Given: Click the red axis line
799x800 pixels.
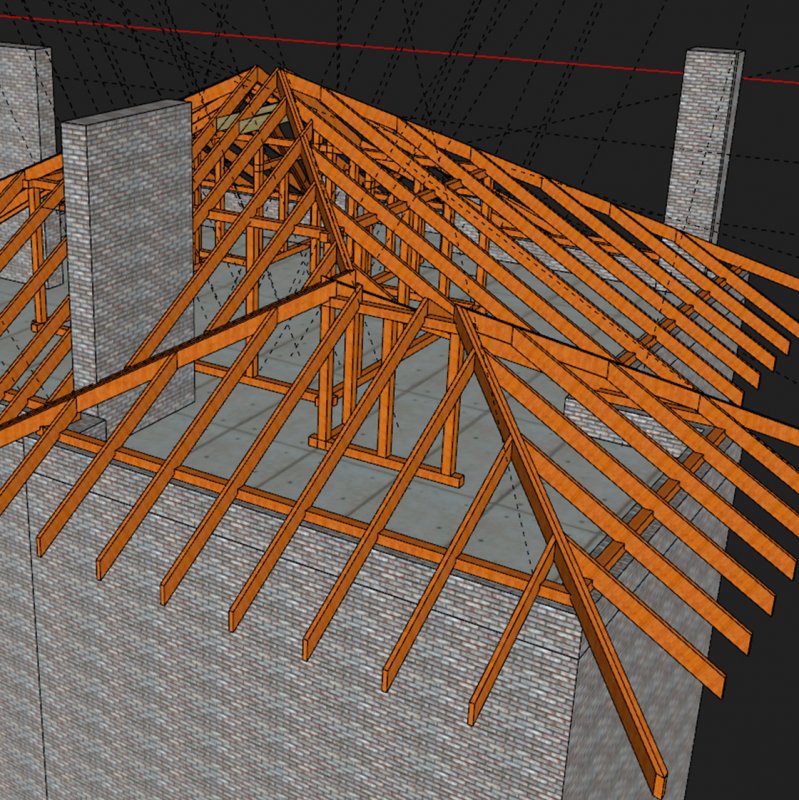Looking at the screenshot, I should click(x=398, y=47).
